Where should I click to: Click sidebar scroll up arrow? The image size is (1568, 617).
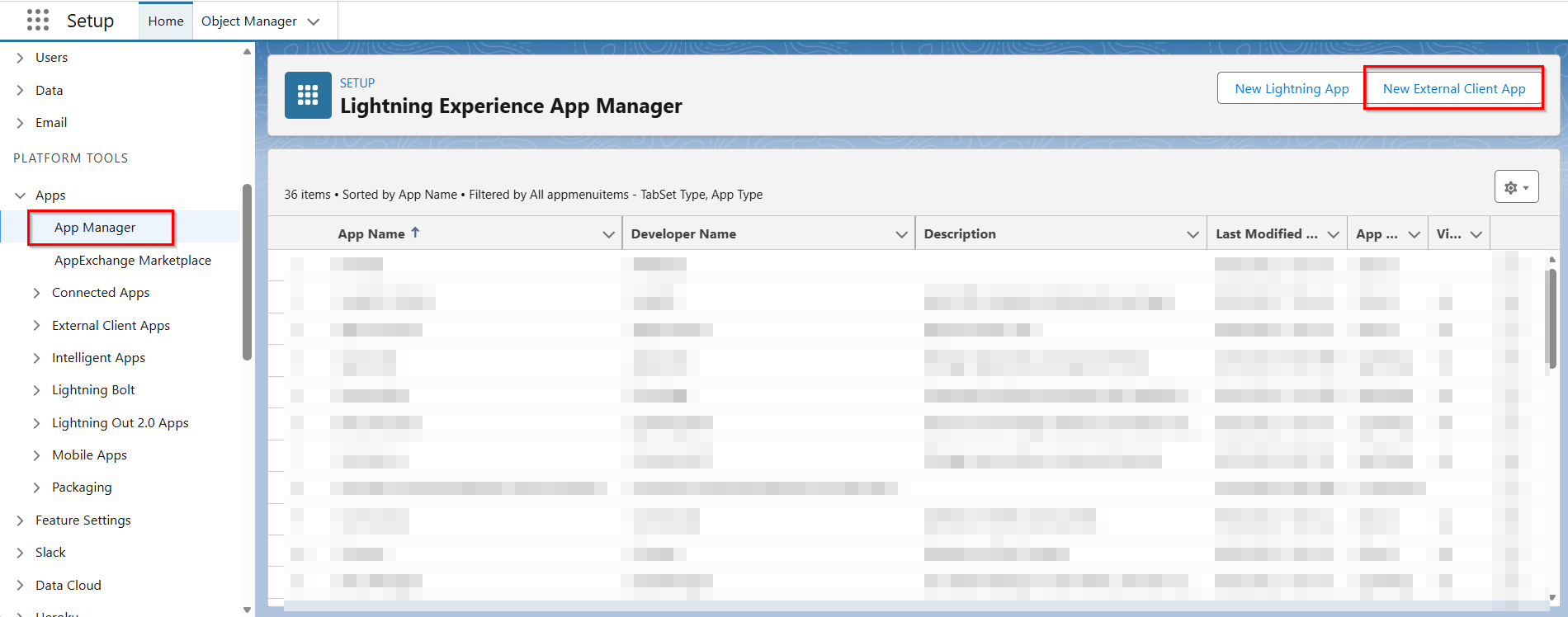(247, 51)
